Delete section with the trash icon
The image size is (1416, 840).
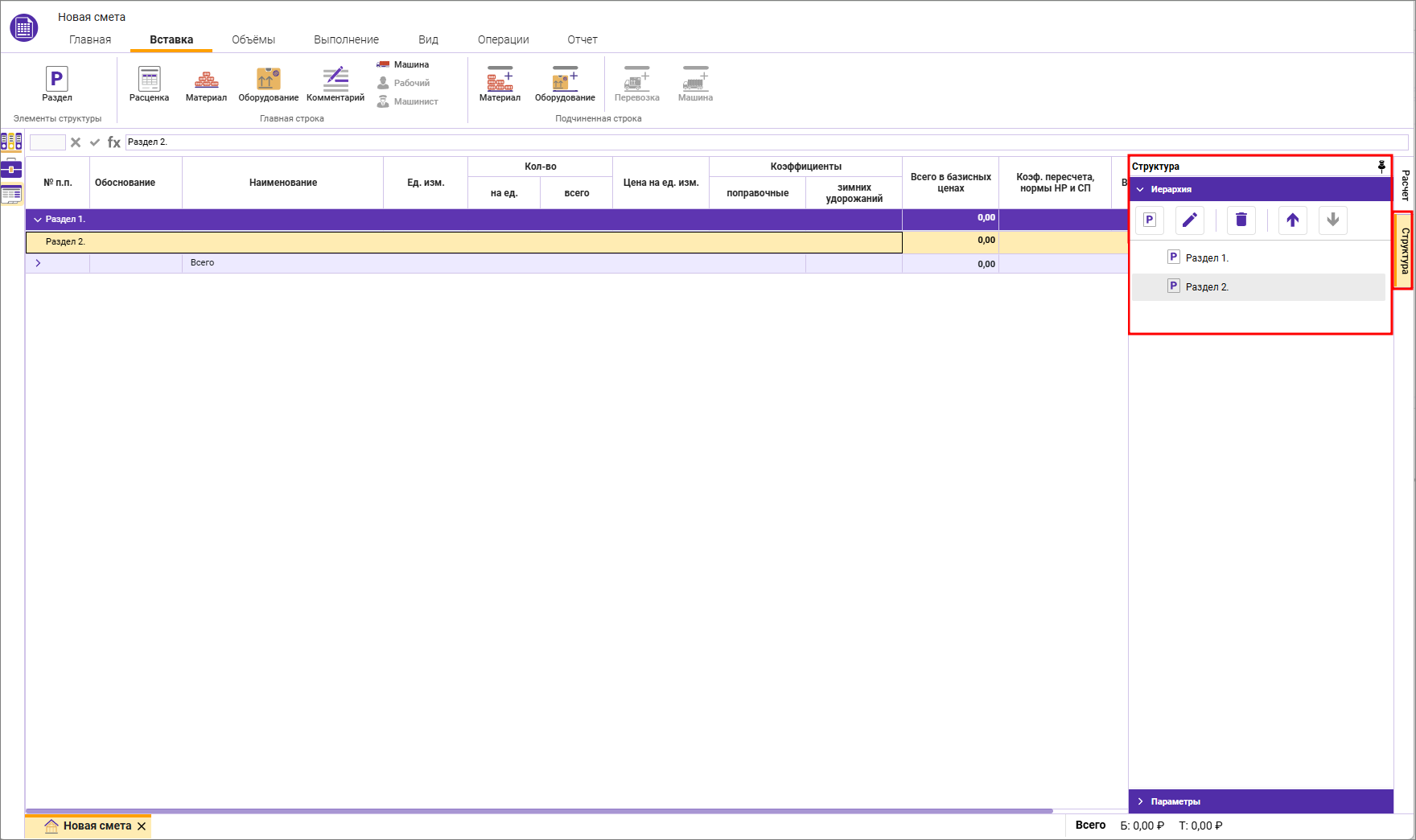tap(1241, 220)
